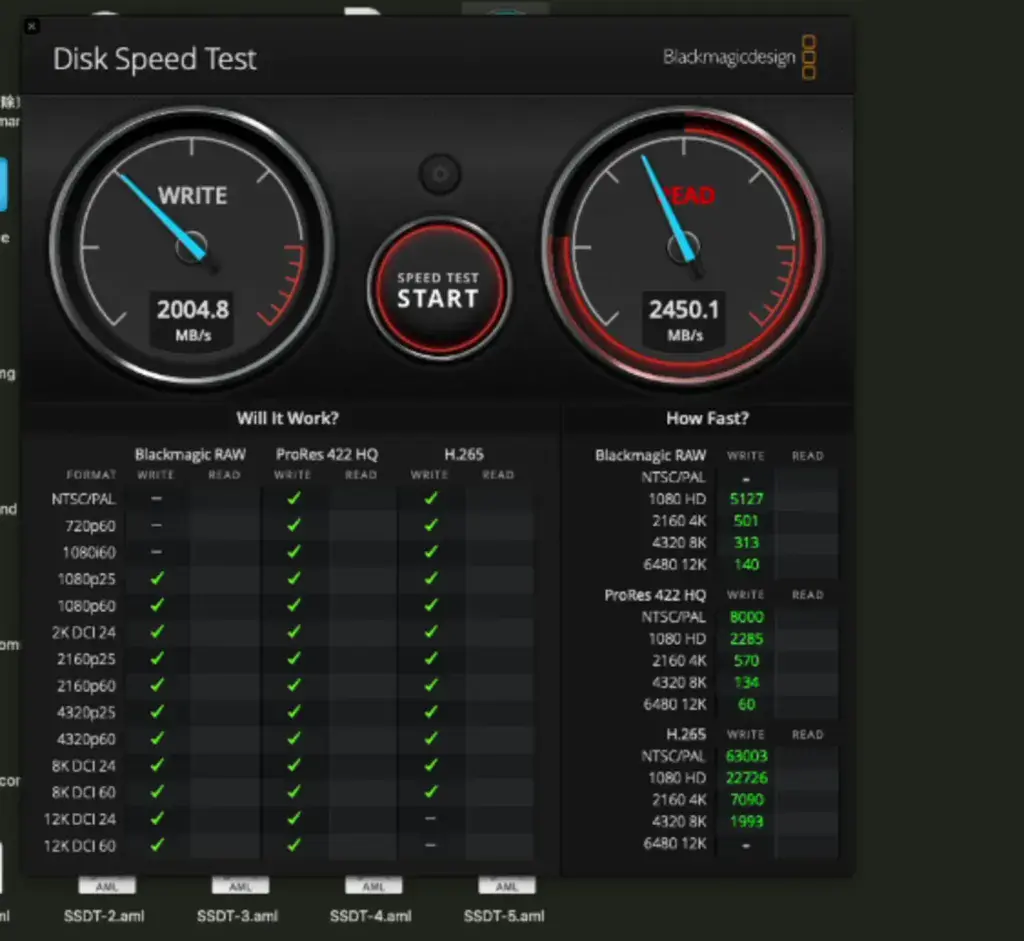The image size is (1024, 941).
Task: Click the How Fast? header
Action: coord(707,418)
